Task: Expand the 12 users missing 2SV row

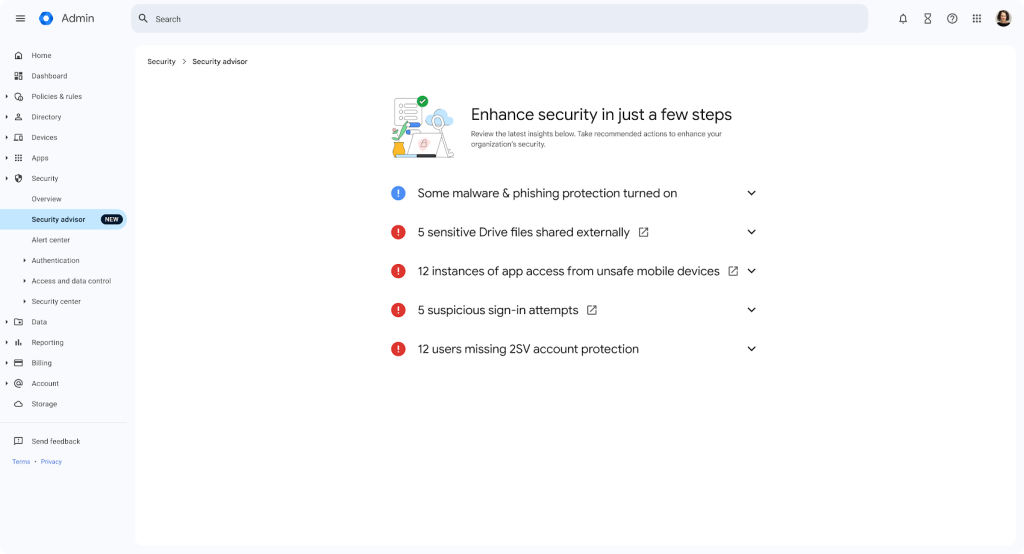Action: tap(752, 349)
